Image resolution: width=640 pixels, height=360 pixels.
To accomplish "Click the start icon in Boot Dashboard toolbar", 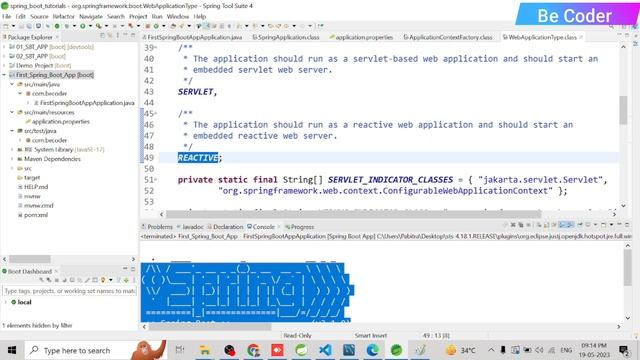I will click(x=41, y=280).
